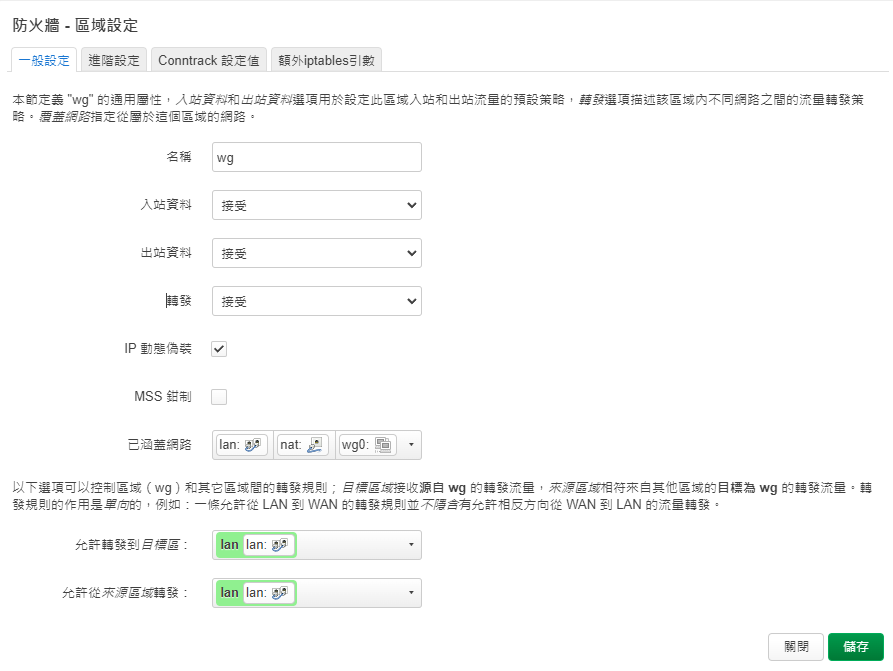Screen dimensions: 893x671
Task: Click lan icon in 允許轉發到目標區 field
Action: (x=281, y=545)
